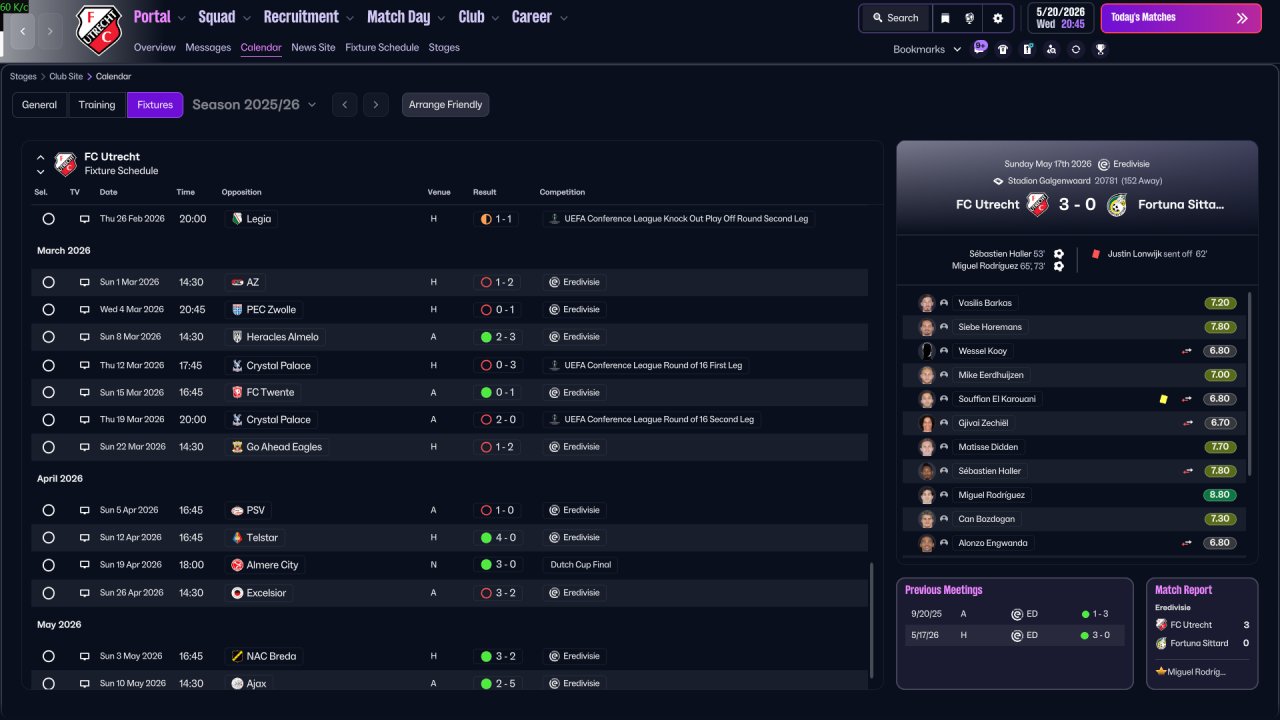
Task: Click Vasilis Barkas player portrait
Action: (x=927, y=303)
